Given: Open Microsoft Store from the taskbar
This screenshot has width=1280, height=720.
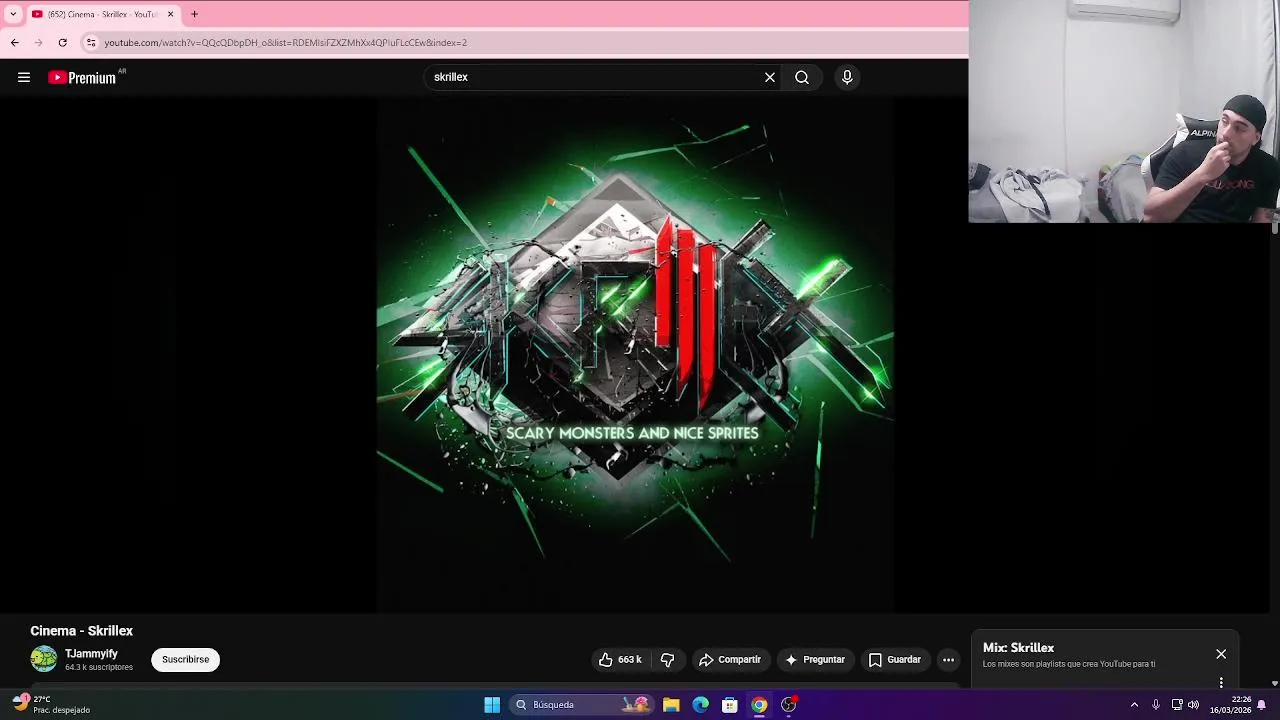Looking at the screenshot, I should [x=730, y=705].
